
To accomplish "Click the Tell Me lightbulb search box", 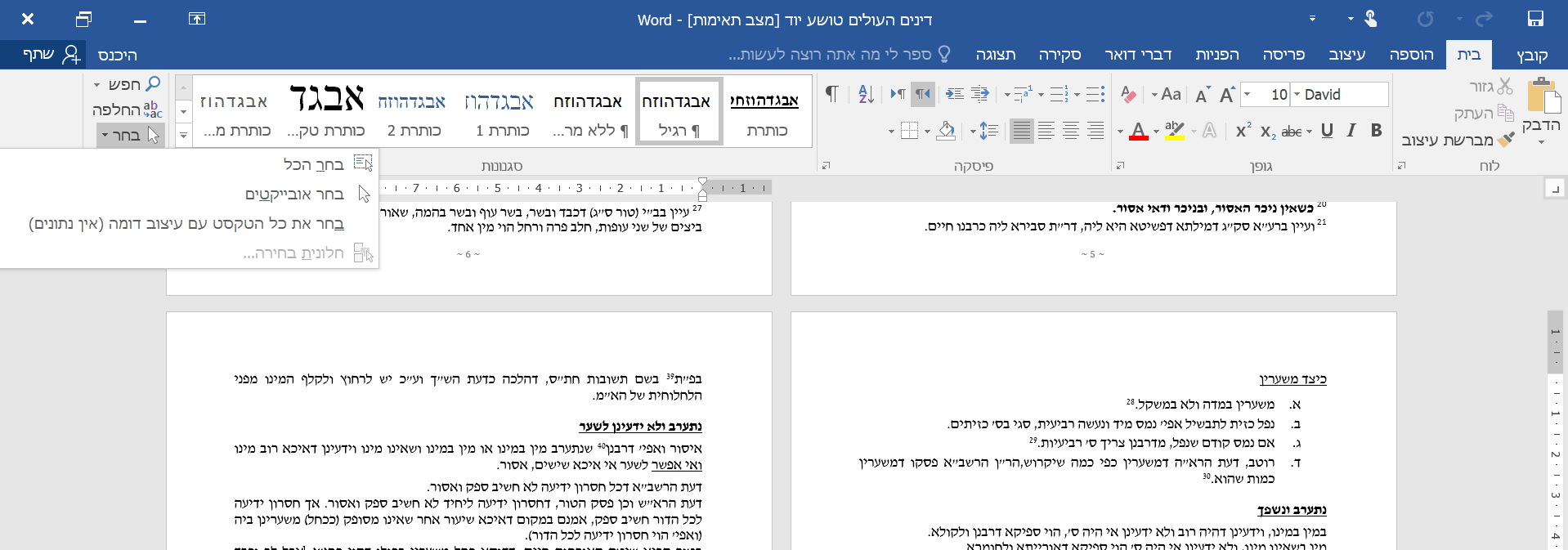I will point(840,54).
